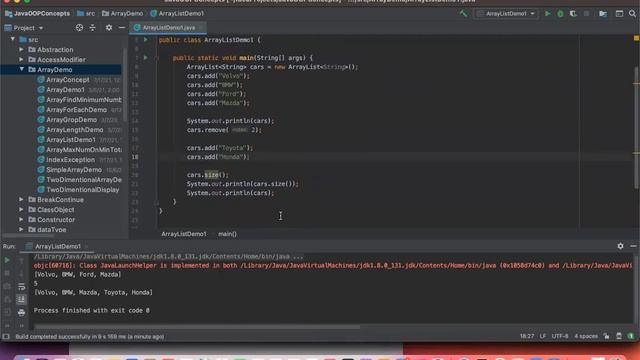This screenshot has width=640, height=360.
Task: Select the ArrayListDemo1.java editor tab
Action: click(168, 28)
